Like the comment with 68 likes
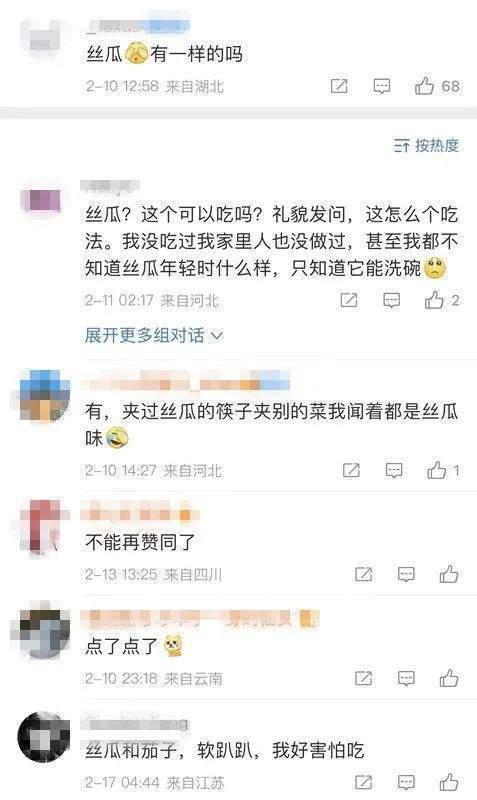Viewport: 477px width, 800px height. (424, 86)
